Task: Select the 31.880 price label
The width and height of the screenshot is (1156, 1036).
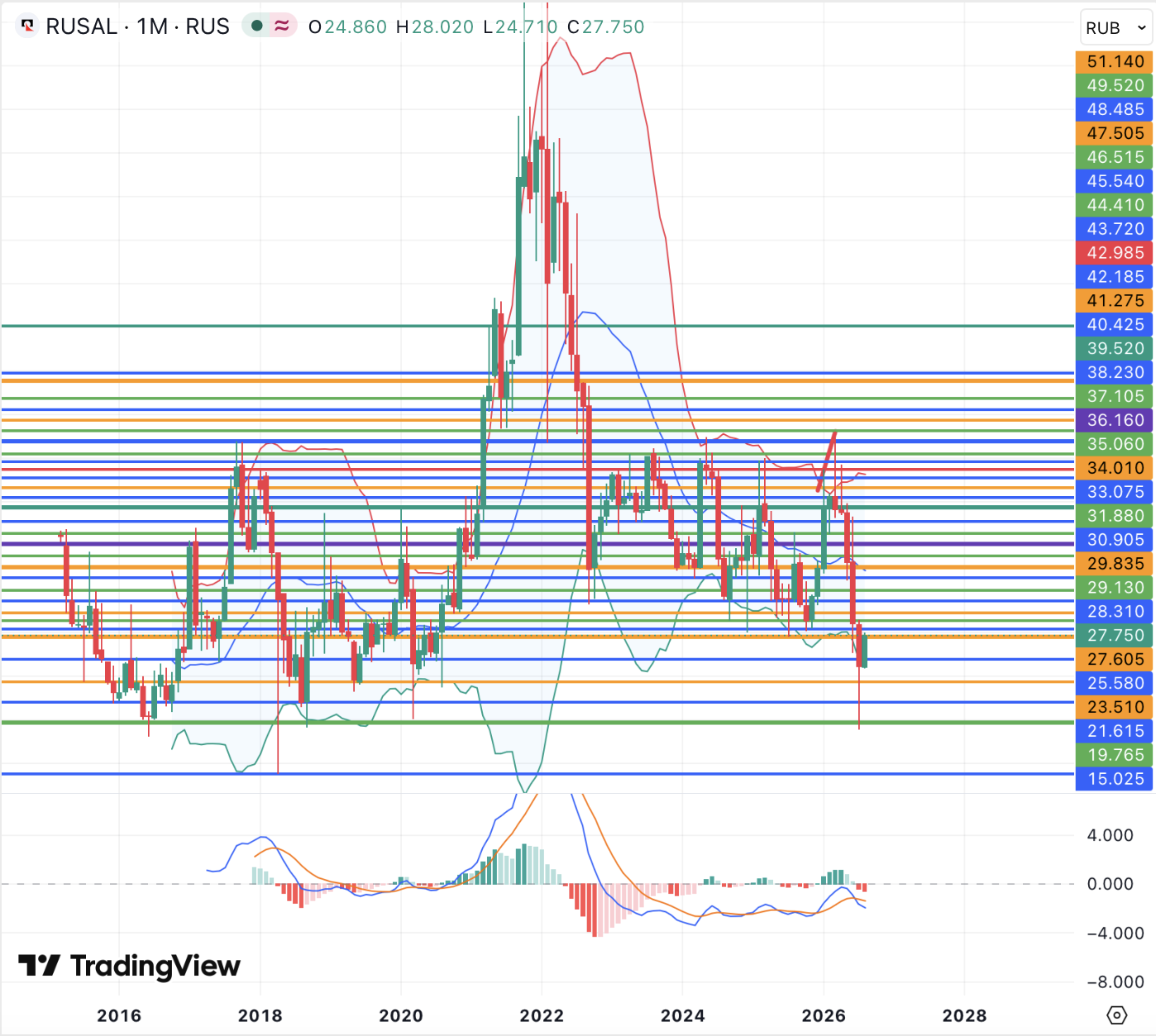Action: pos(1114,518)
